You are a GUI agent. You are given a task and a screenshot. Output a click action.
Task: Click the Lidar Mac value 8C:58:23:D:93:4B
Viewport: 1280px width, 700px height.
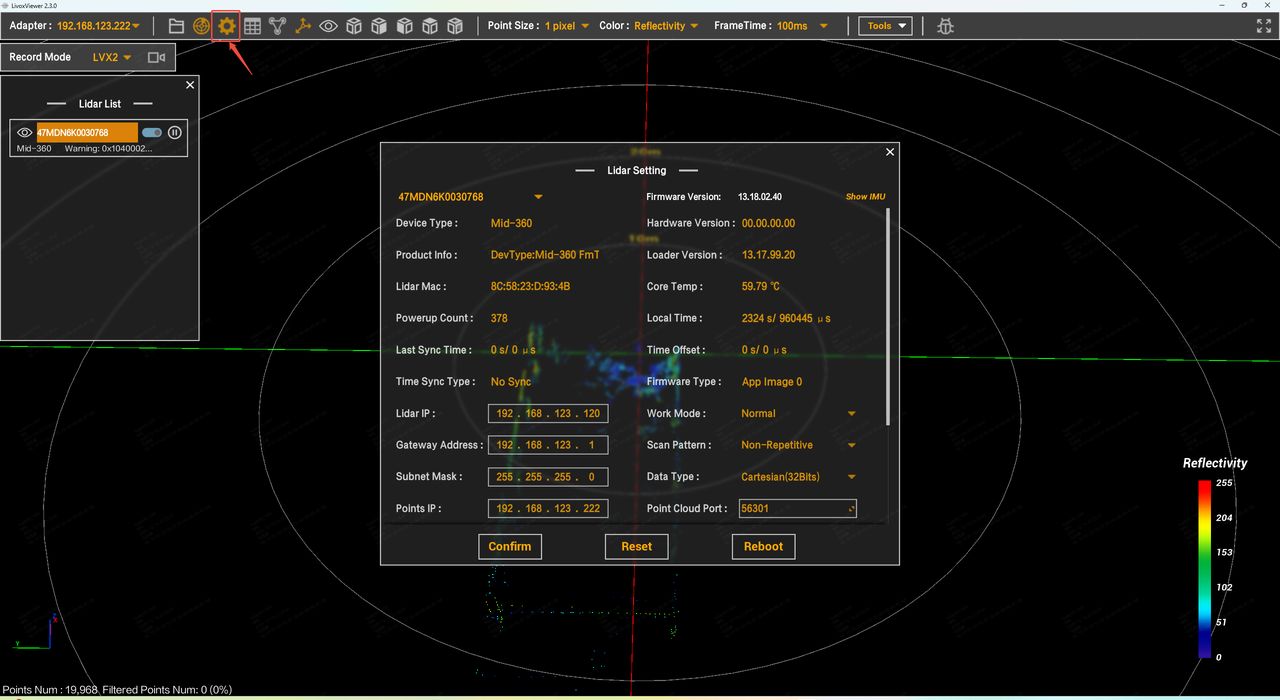coord(531,287)
